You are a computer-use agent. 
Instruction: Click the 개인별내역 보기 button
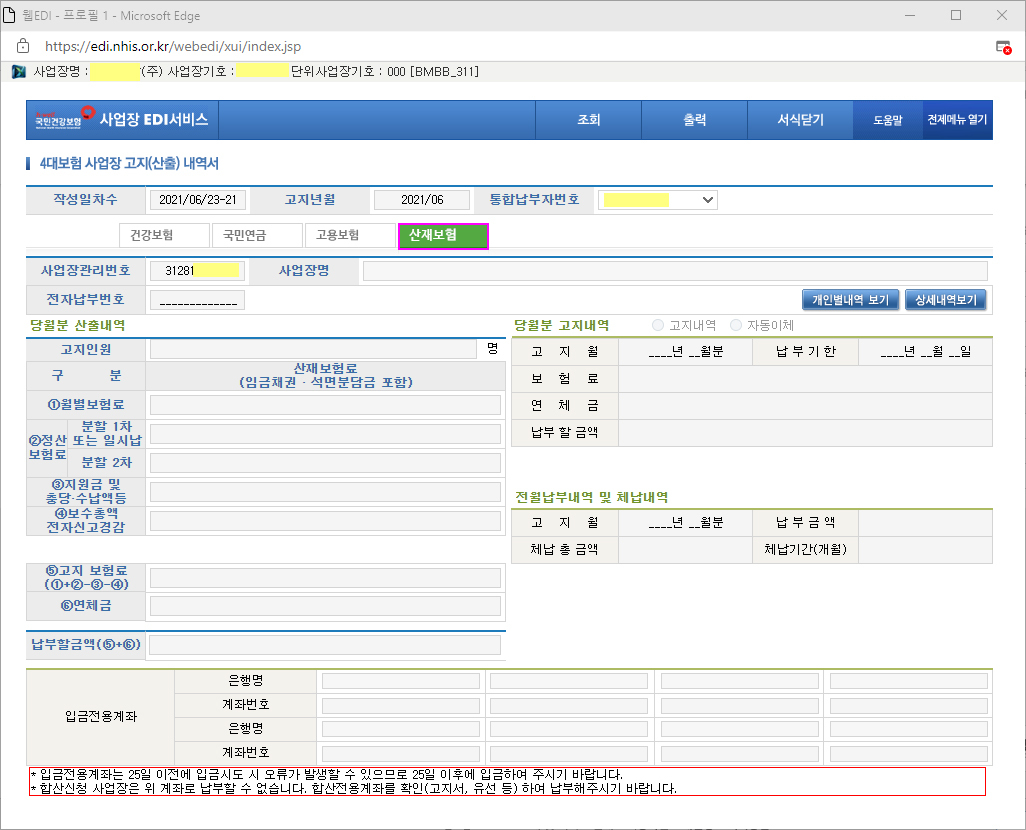[x=850, y=300]
